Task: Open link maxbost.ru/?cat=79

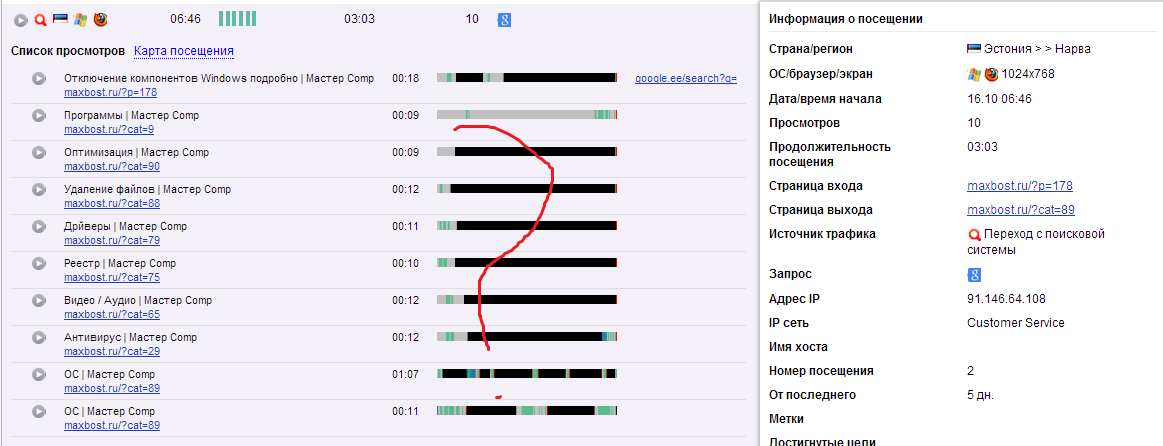Action: 111,240
